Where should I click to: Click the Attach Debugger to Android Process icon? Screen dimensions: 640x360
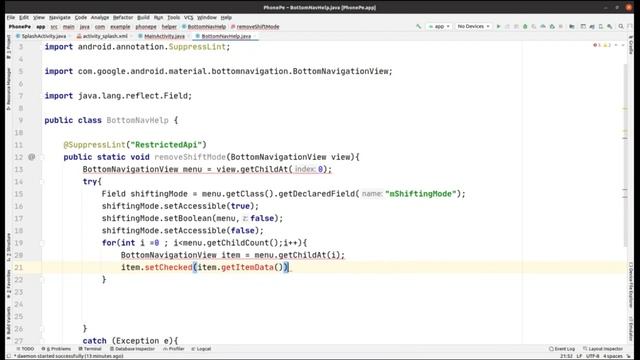pos(552,27)
